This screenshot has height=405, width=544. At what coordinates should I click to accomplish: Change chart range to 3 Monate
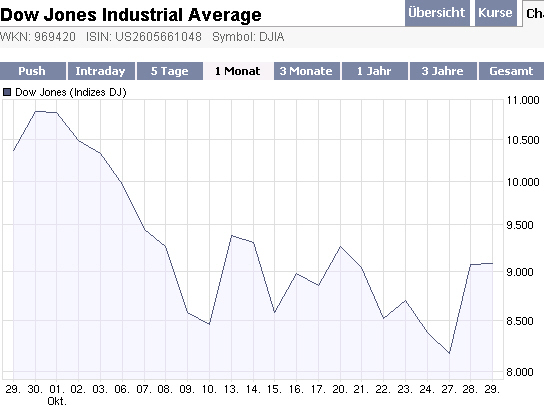click(306, 71)
